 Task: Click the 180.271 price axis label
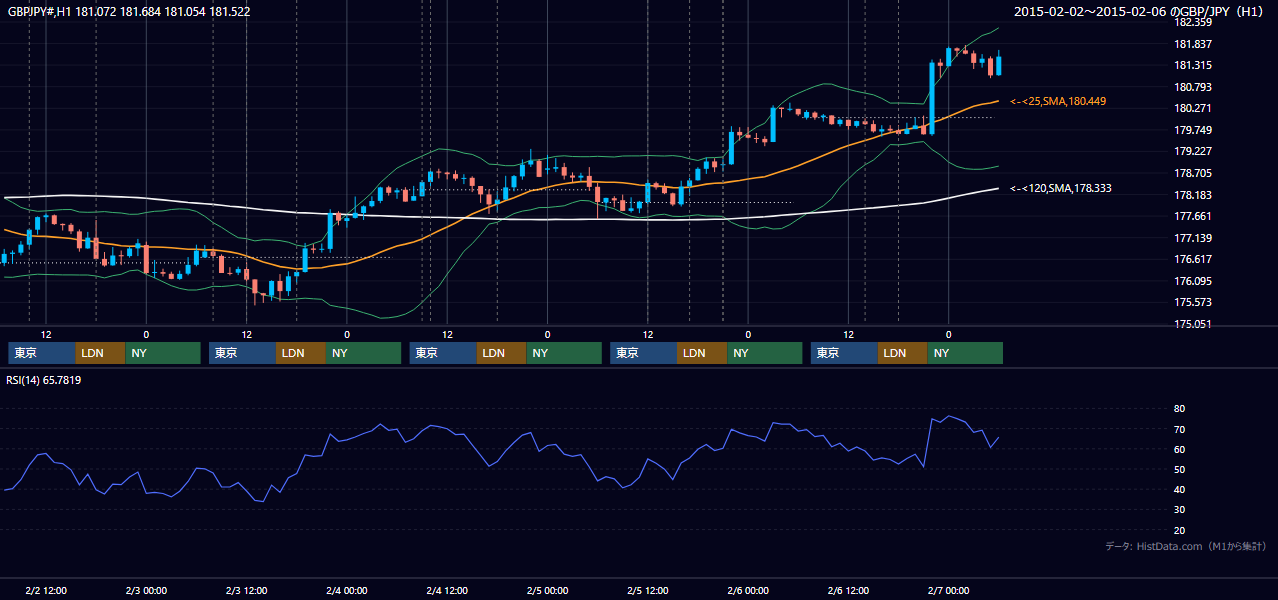pyautogui.click(x=1192, y=108)
